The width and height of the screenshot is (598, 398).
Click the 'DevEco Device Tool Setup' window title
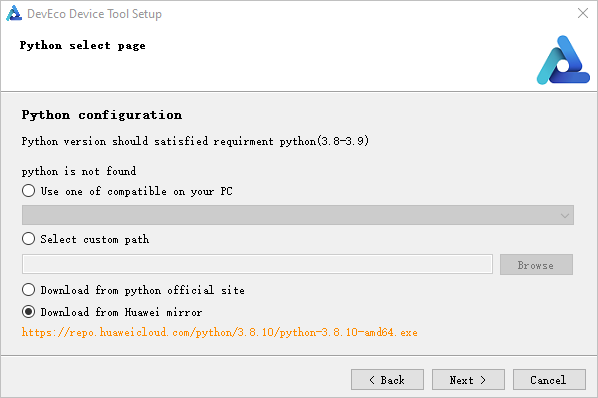[x=94, y=14]
